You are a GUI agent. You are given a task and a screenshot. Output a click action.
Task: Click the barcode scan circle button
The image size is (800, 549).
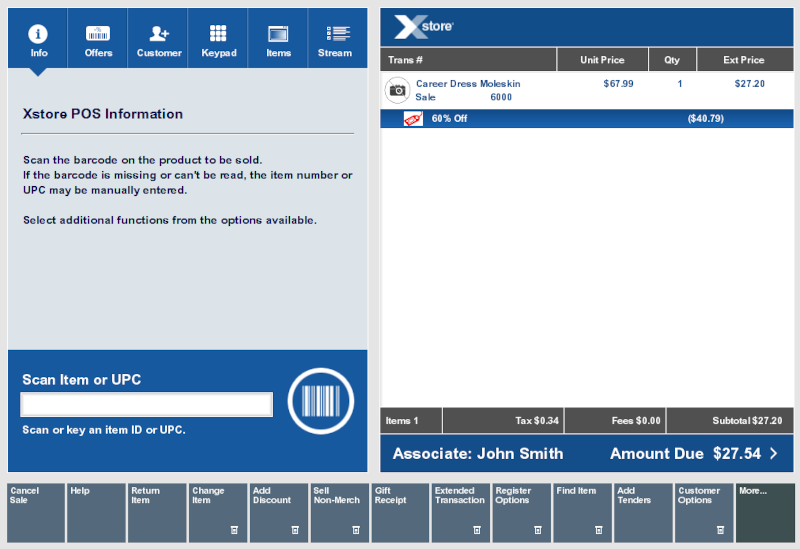click(321, 401)
